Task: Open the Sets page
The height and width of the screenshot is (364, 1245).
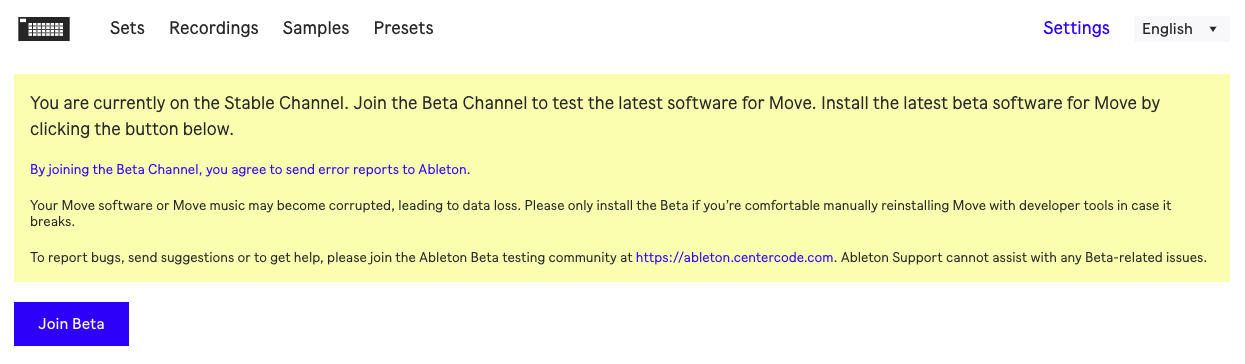Action: pyautogui.click(x=127, y=28)
